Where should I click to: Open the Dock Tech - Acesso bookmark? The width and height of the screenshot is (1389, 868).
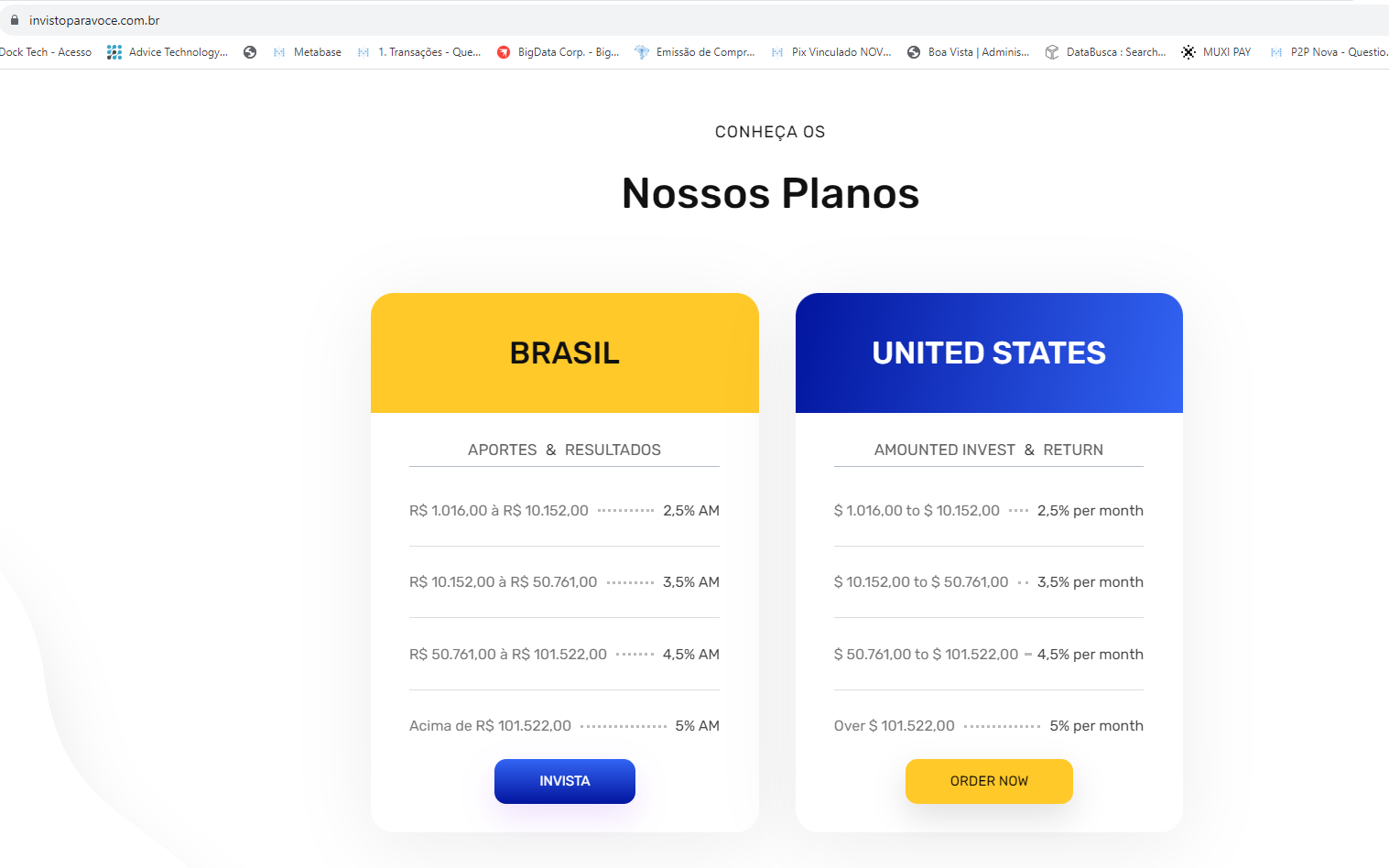coord(46,52)
